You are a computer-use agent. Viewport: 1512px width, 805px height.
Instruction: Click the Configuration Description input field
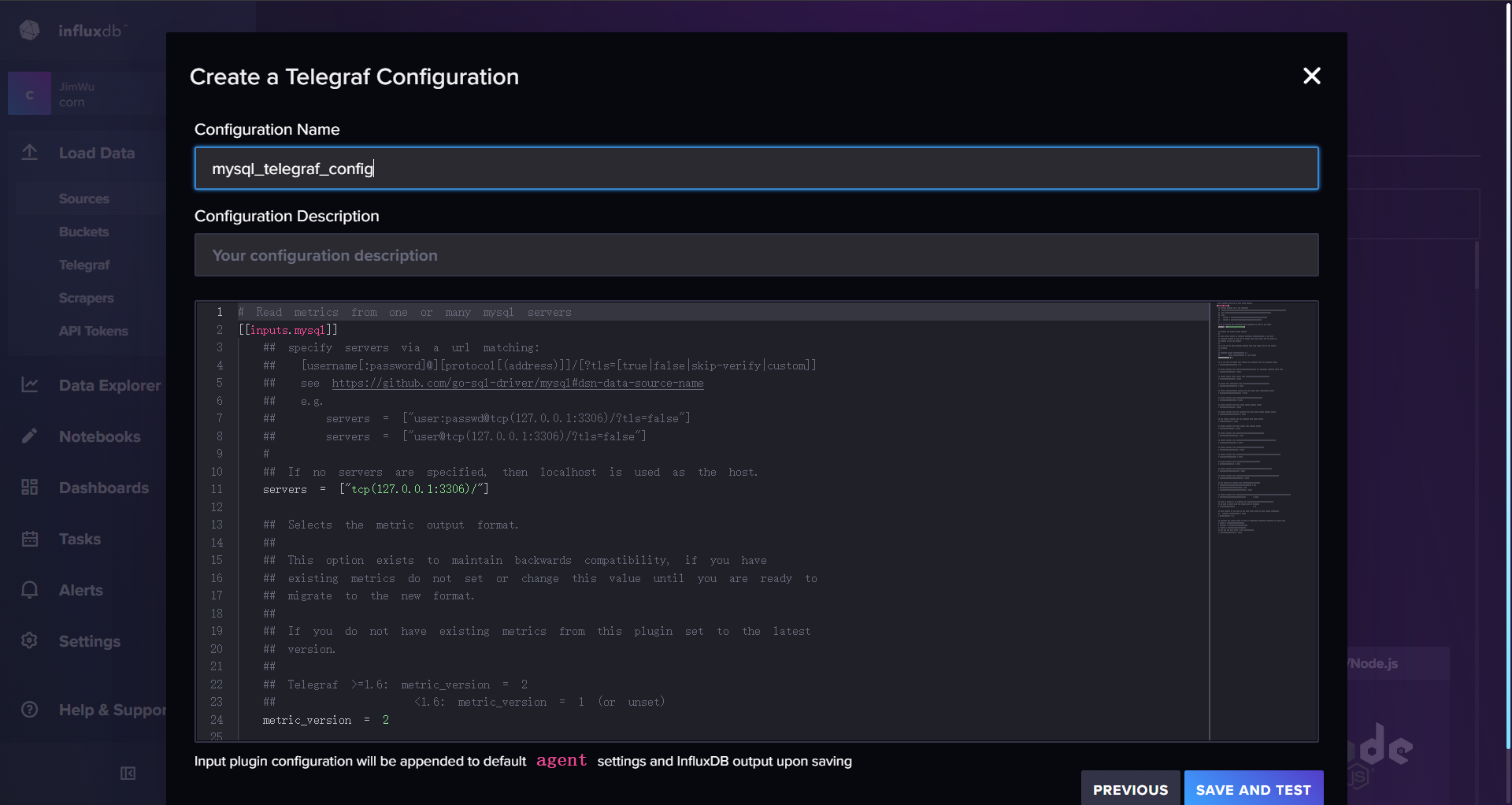pyautogui.click(x=756, y=254)
